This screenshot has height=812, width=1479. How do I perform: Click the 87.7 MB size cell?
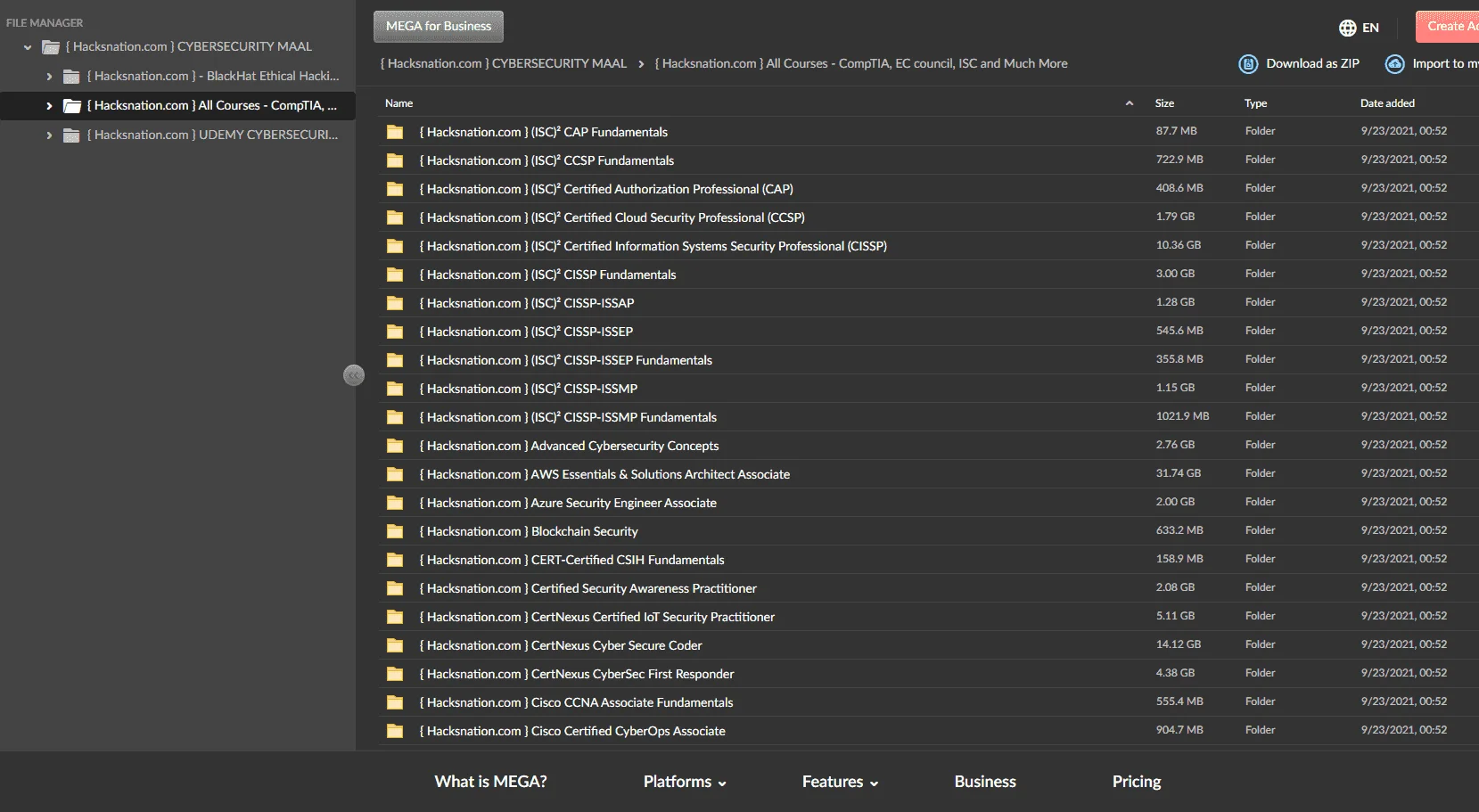(1176, 131)
